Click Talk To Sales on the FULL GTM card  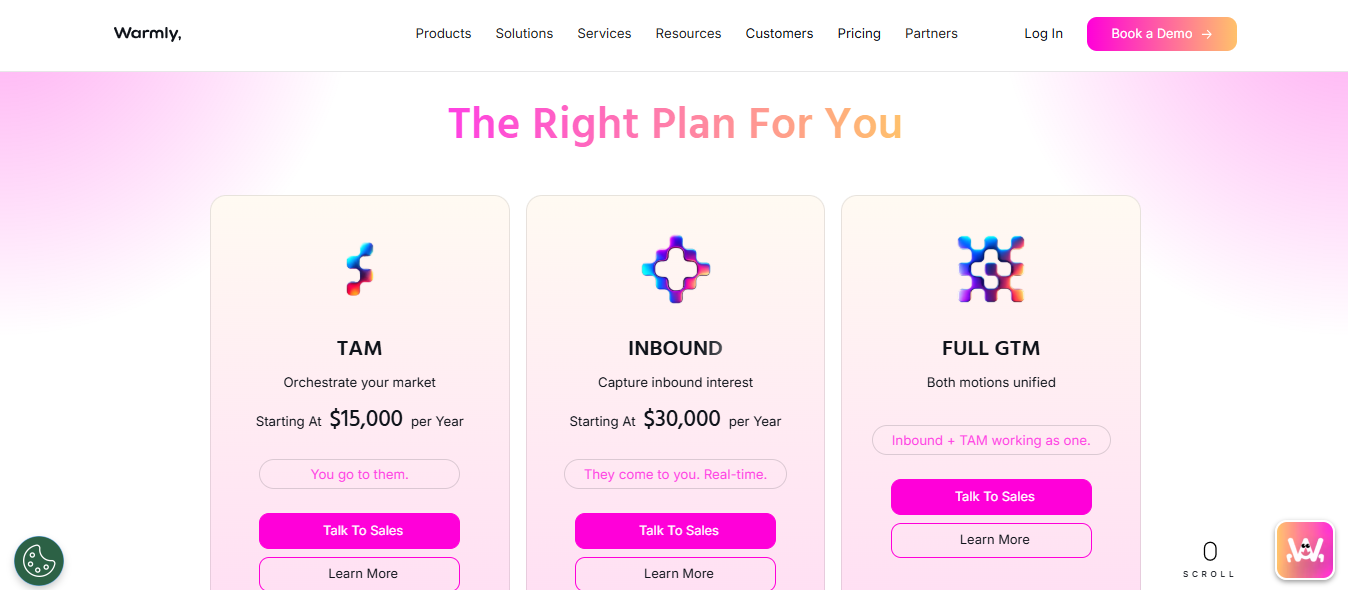(x=991, y=497)
